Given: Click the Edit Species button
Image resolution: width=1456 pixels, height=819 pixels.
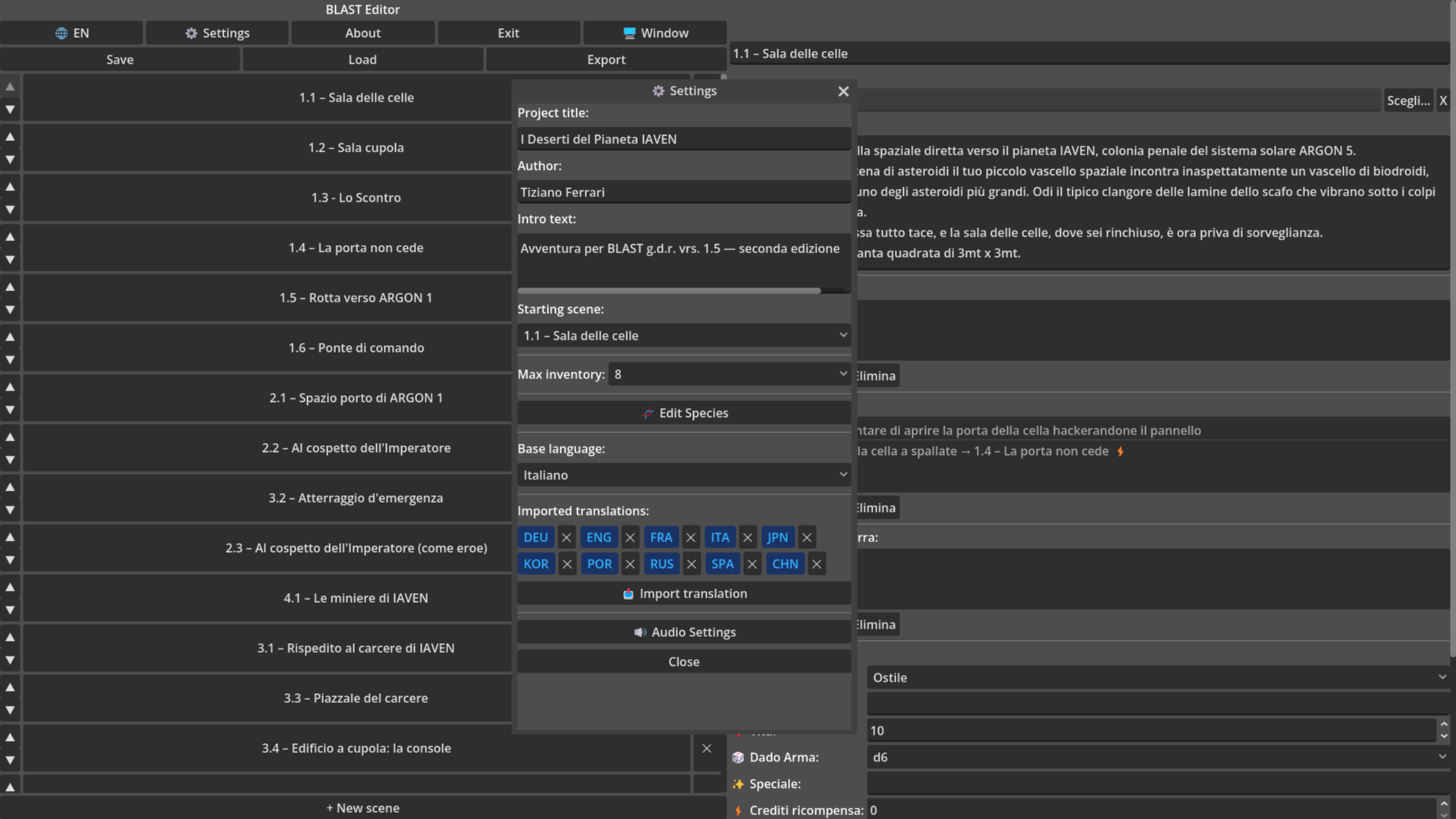Looking at the screenshot, I should point(683,413).
